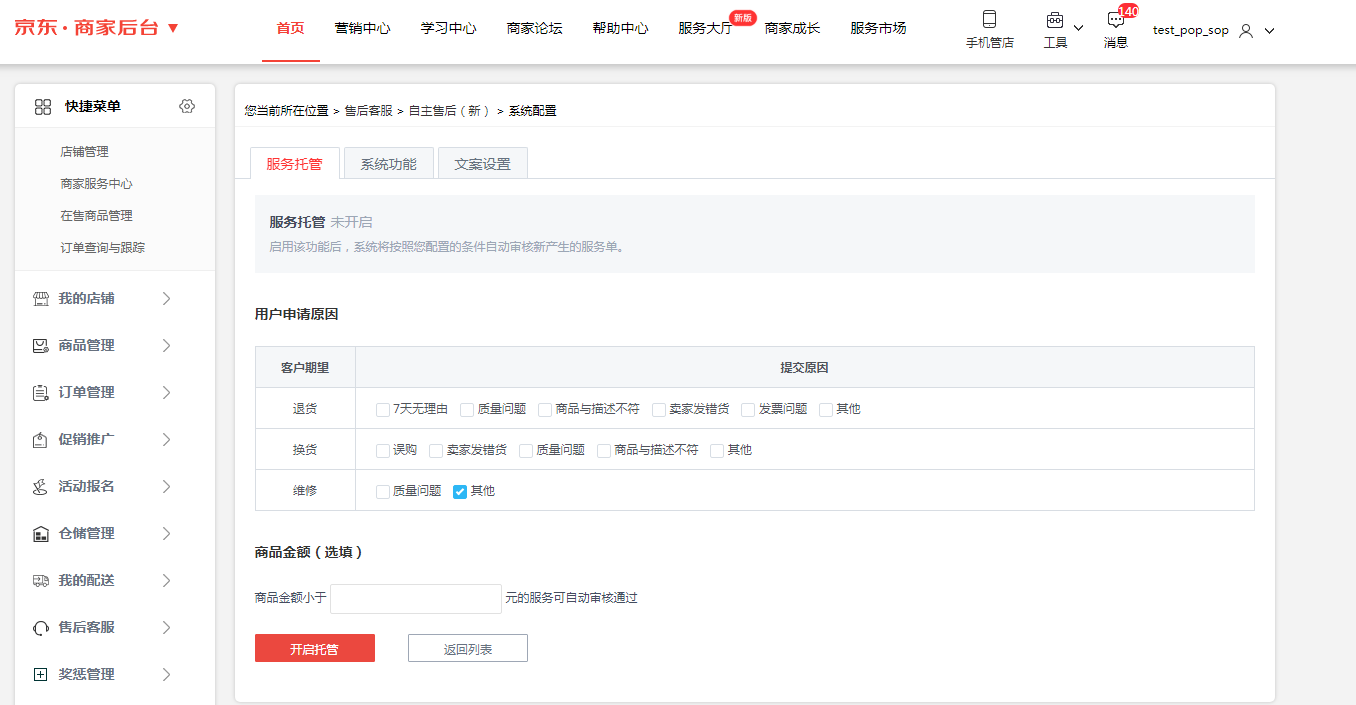Viewport: 1356px width, 705px height.
Task: Expand 仓储管理 with its chevron arrow
Action: pyautogui.click(x=167, y=534)
